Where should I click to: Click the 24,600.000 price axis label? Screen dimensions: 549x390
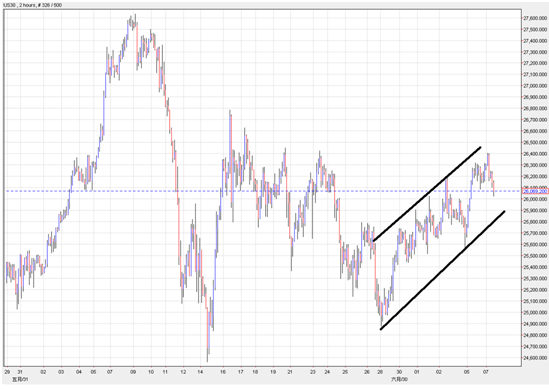(535, 358)
